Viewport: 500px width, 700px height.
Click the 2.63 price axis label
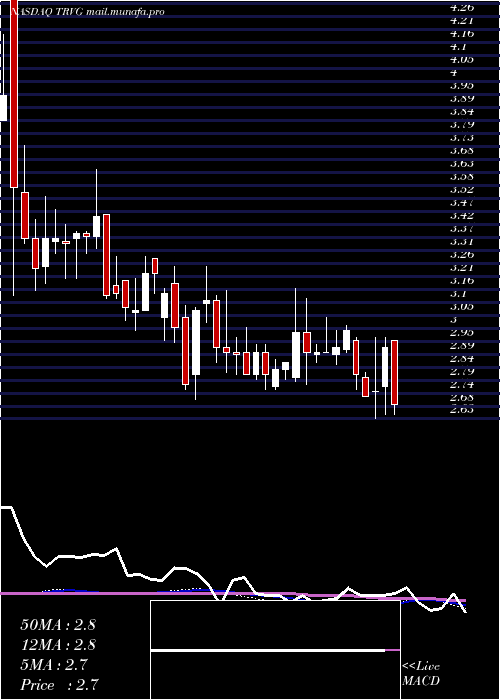(x=462, y=410)
